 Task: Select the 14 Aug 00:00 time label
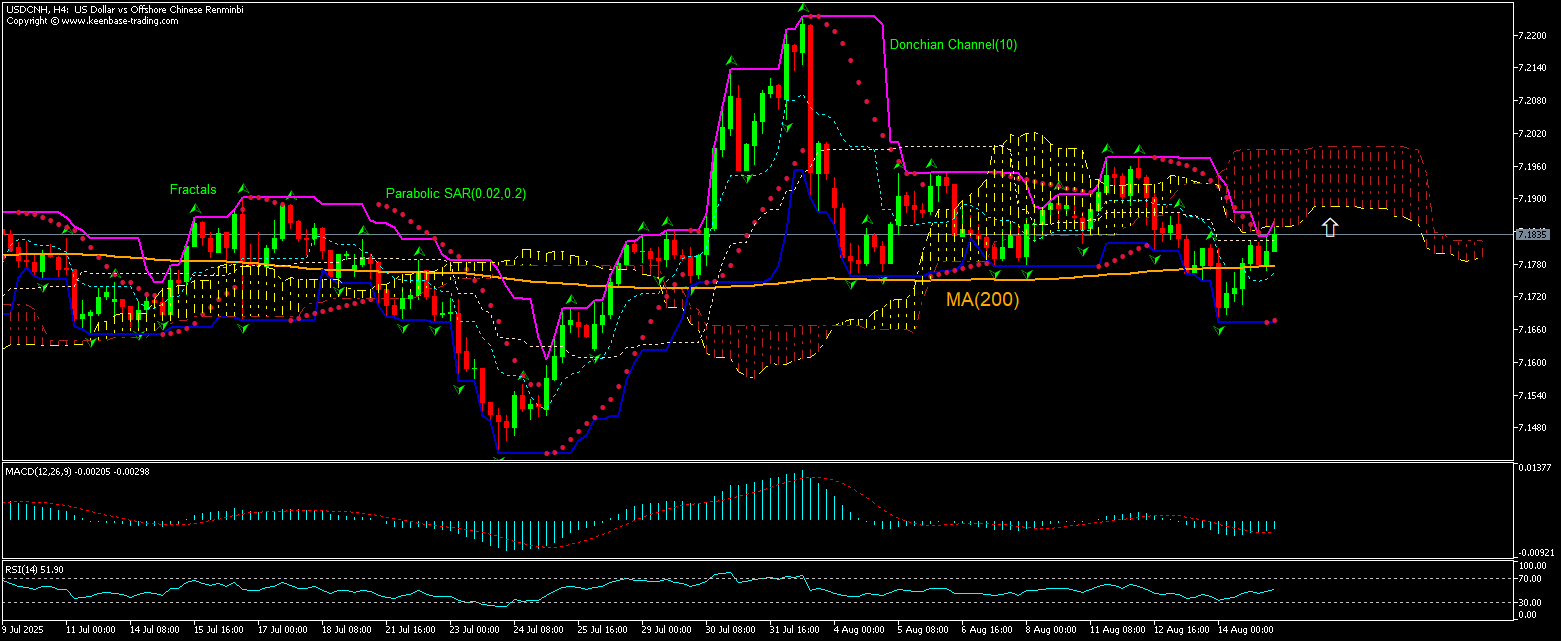[1244, 631]
